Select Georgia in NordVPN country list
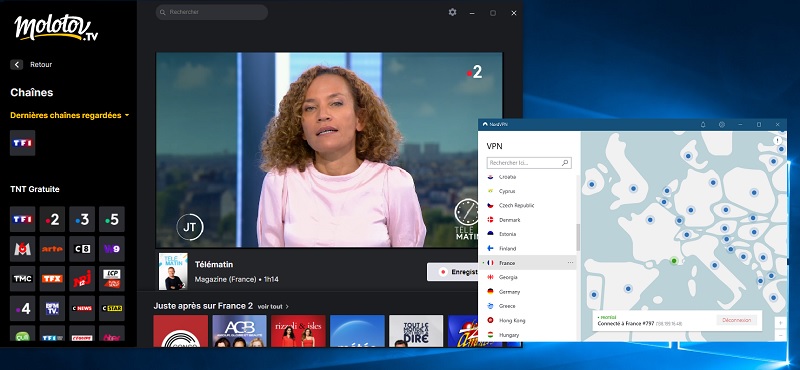 pyautogui.click(x=527, y=277)
